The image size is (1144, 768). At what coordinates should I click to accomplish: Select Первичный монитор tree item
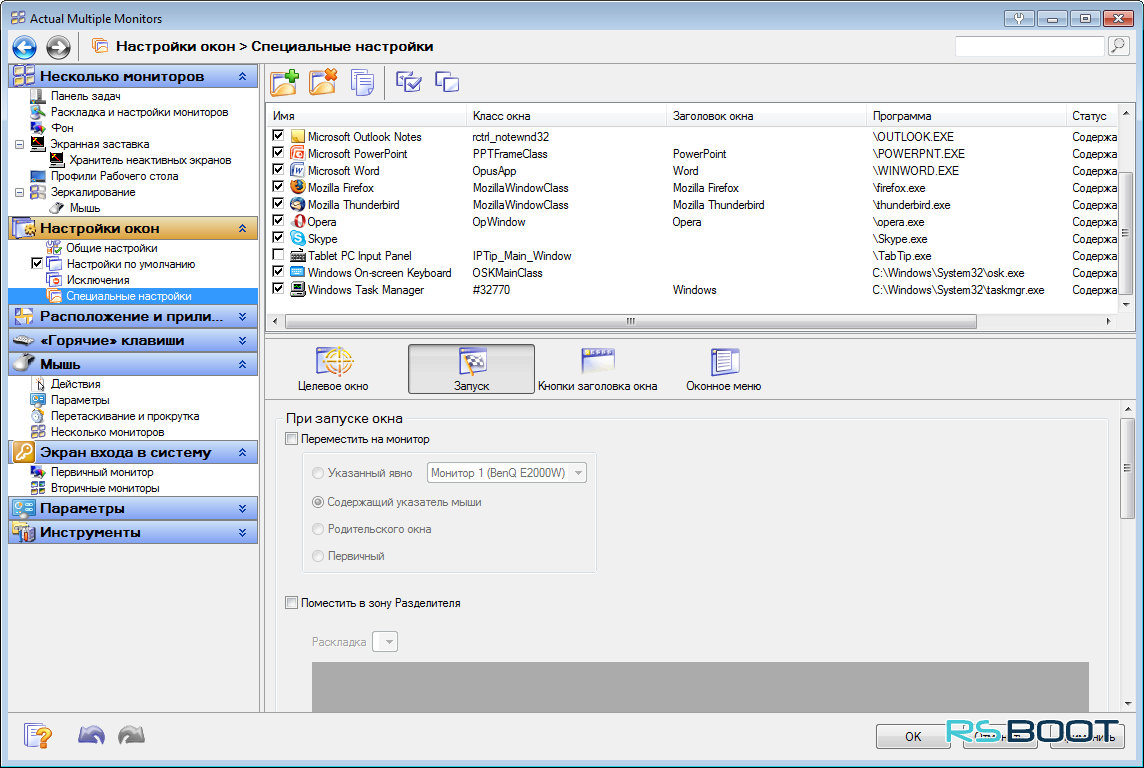[x=102, y=472]
